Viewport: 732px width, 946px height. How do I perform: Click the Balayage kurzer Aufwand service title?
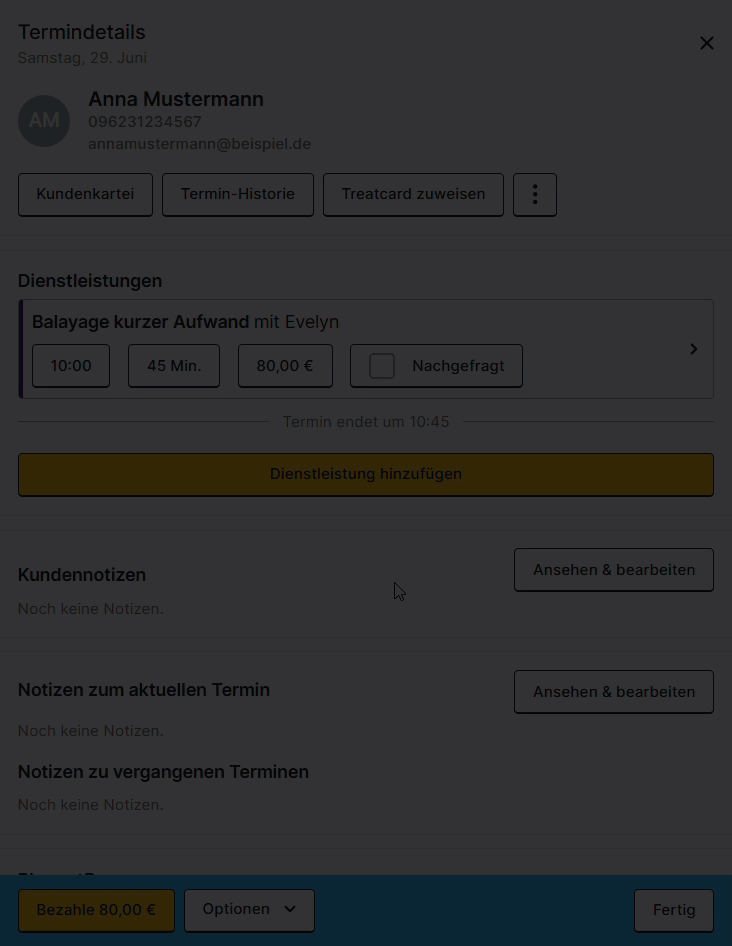pyautogui.click(x=140, y=322)
